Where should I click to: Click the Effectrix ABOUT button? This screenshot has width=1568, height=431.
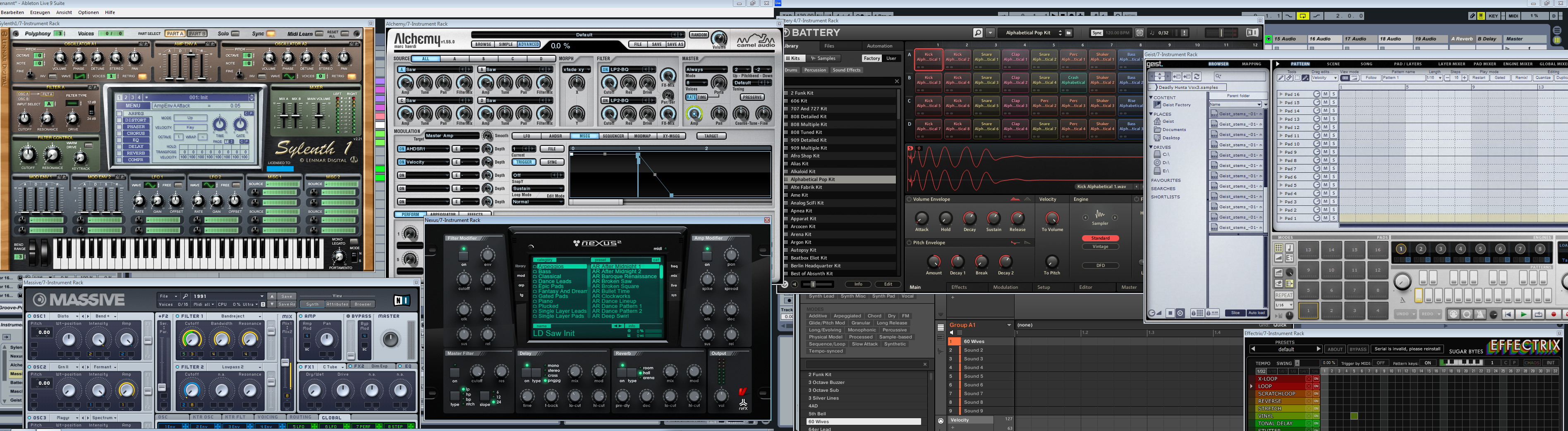click(x=1336, y=349)
